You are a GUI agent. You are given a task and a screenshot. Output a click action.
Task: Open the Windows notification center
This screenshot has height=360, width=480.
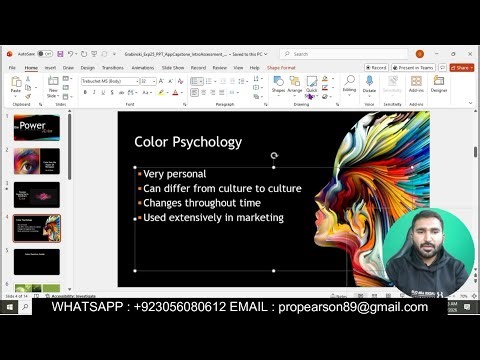coord(467,307)
